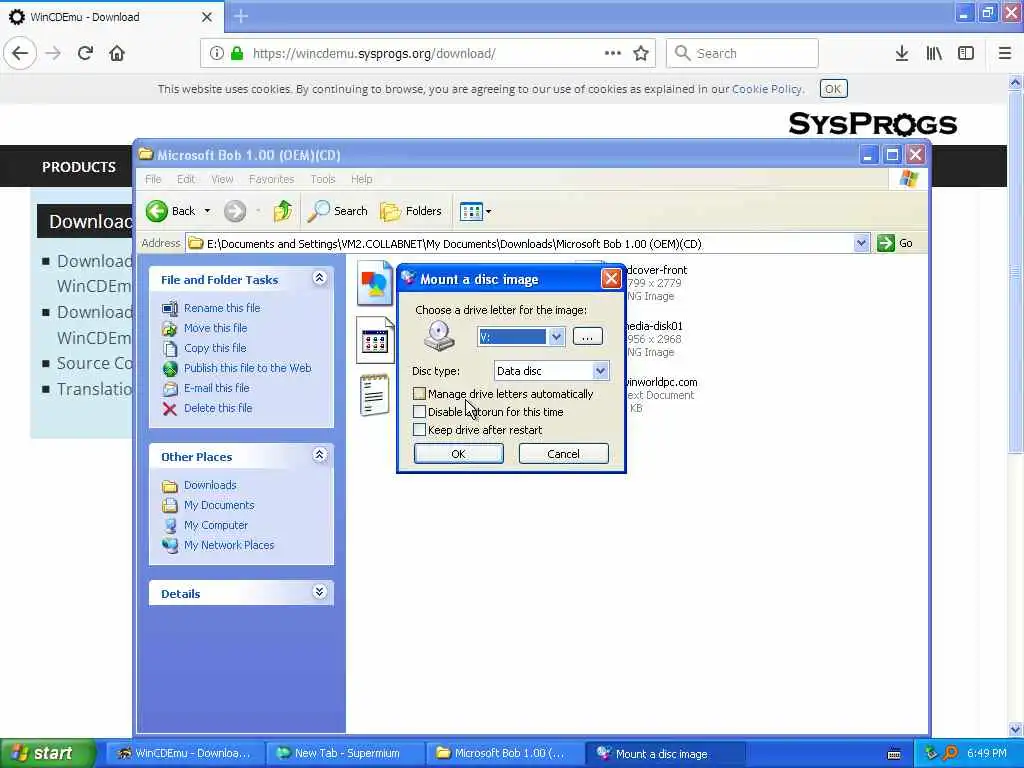The height and width of the screenshot is (768, 1024).
Task: Collapse Other Places panel
Action: click(x=319, y=455)
